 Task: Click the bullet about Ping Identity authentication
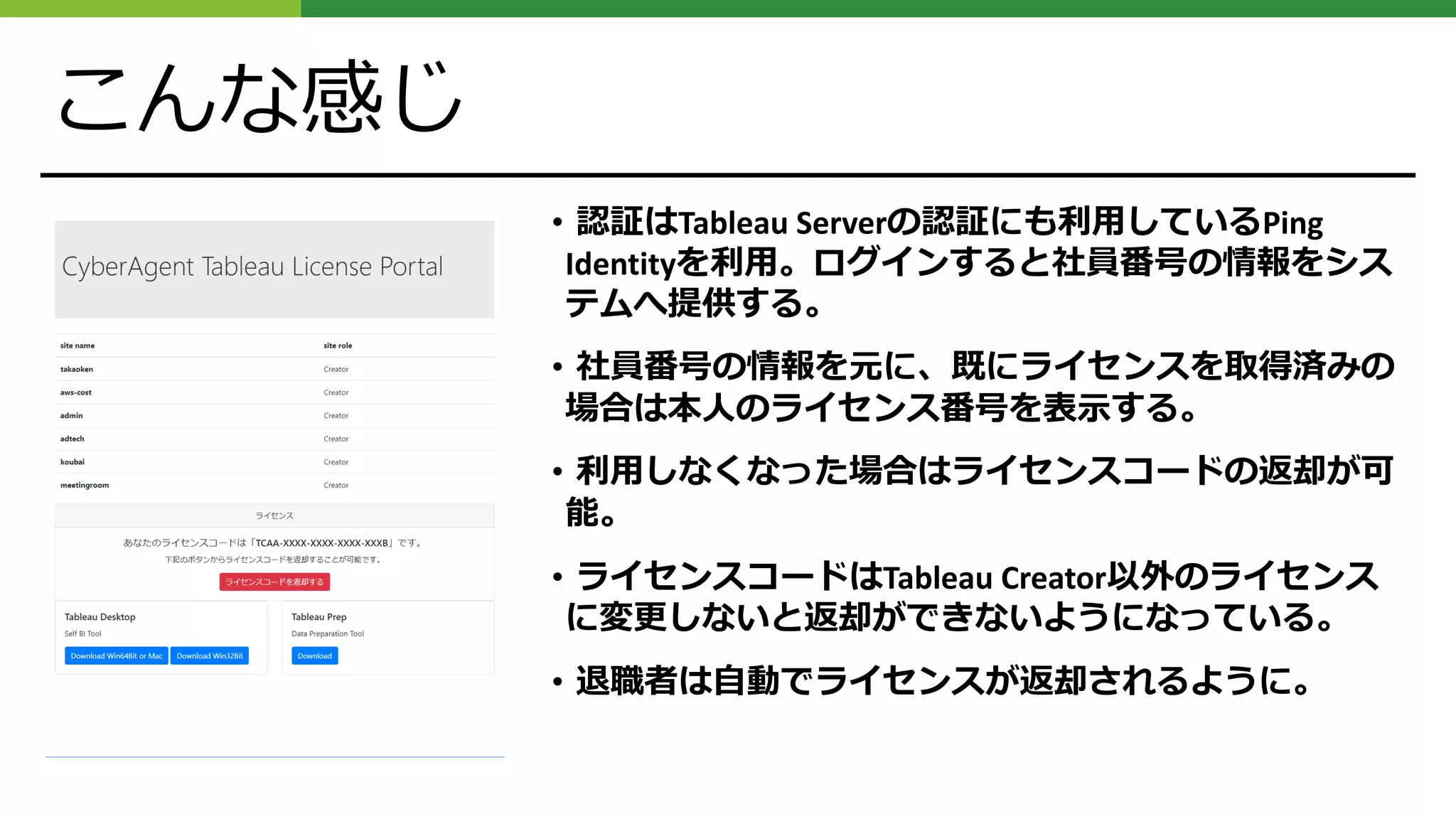coord(973,262)
